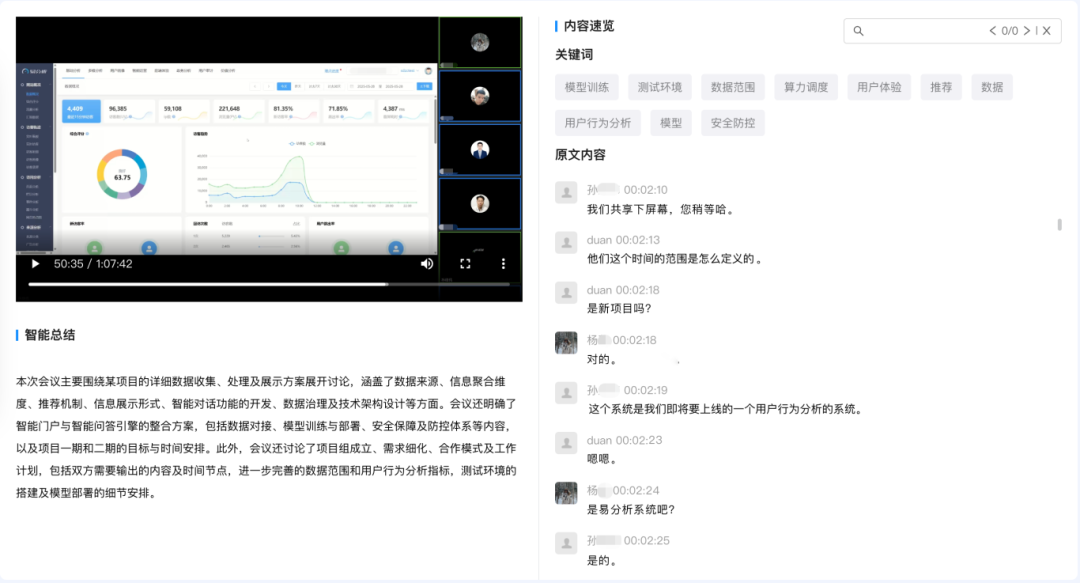The image size is (1080, 583).
Task: Mute the video volume speaker icon
Action: [427, 264]
